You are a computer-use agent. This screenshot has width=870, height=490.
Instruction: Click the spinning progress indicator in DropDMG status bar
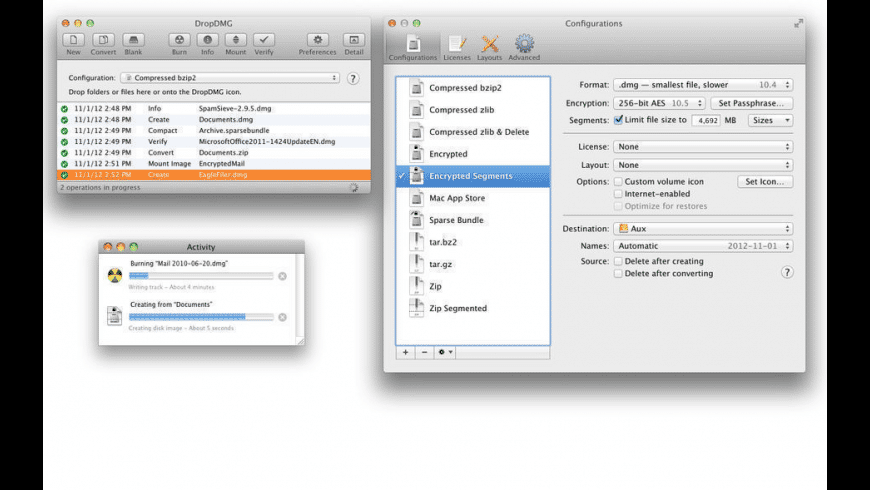354,188
